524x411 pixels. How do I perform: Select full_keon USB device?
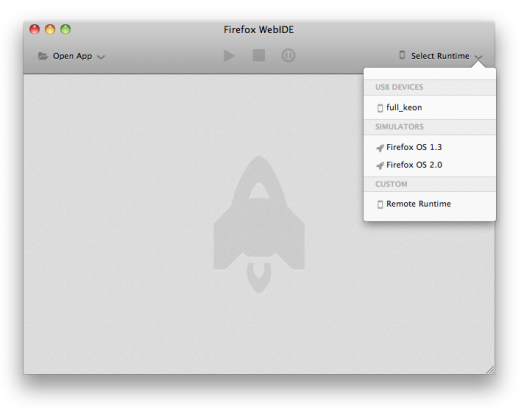[x=430, y=108]
